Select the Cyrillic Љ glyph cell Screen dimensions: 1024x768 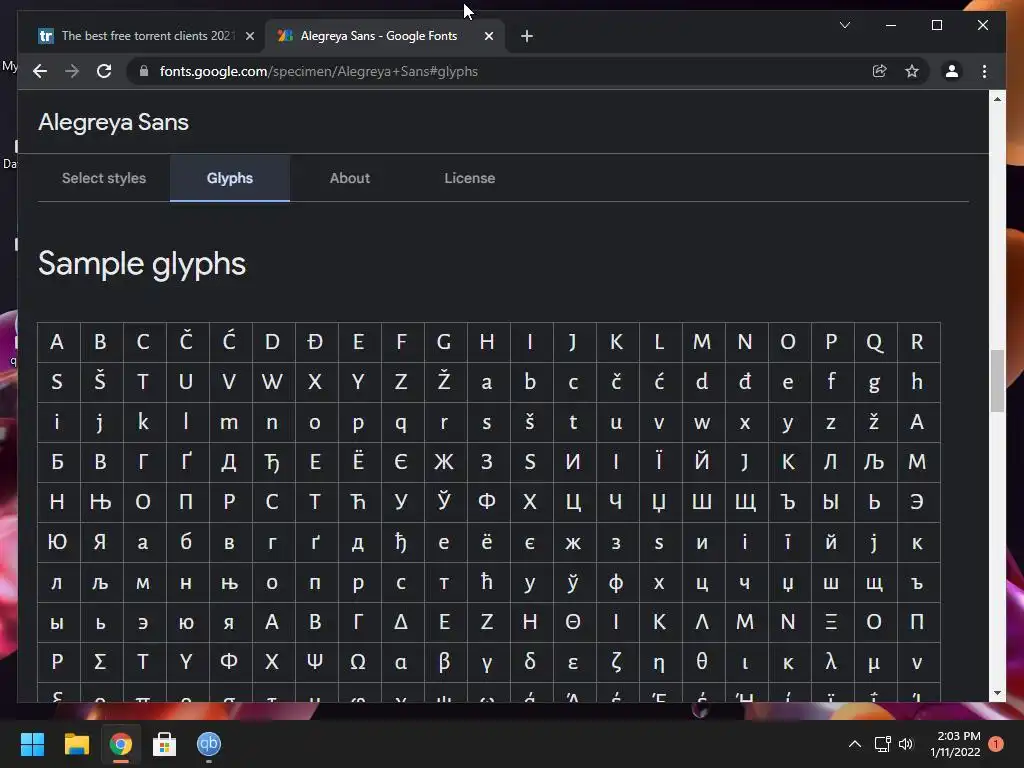pyautogui.click(x=874, y=462)
